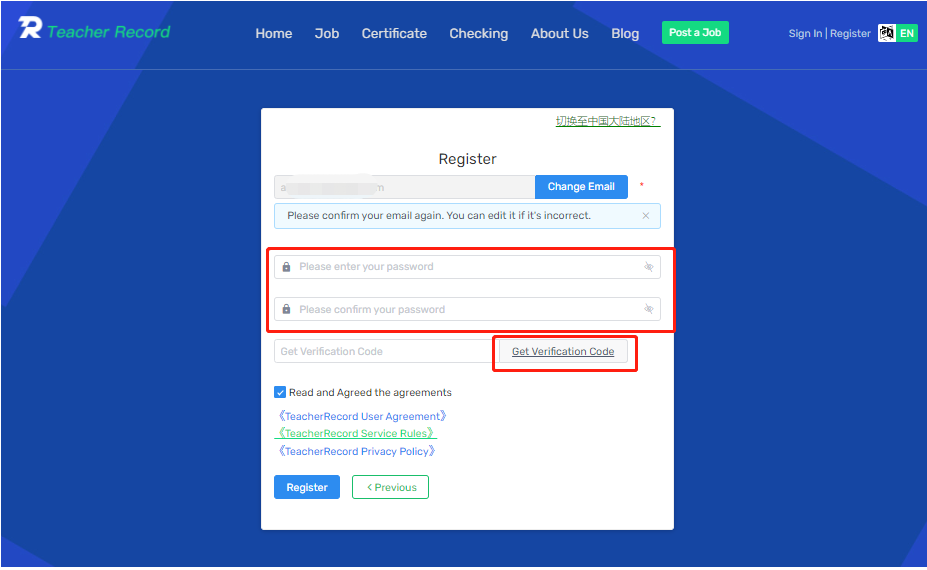Image resolution: width=927 pixels, height=570 pixels.
Task: Go to the Certificate page
Action: (394, 34)
